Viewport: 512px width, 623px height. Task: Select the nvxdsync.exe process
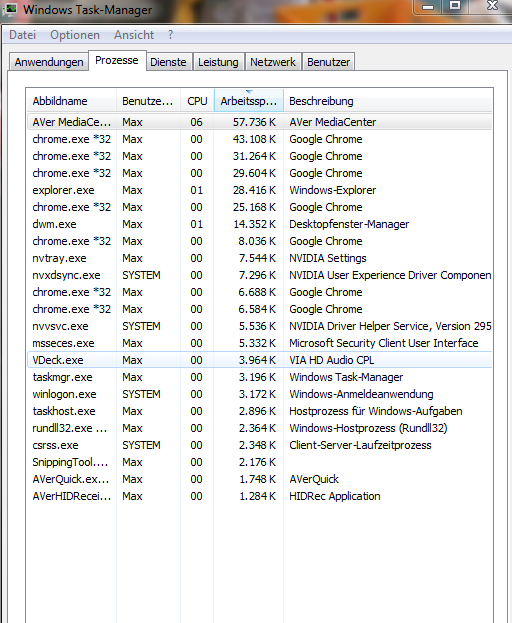click(x=260, y=275)
